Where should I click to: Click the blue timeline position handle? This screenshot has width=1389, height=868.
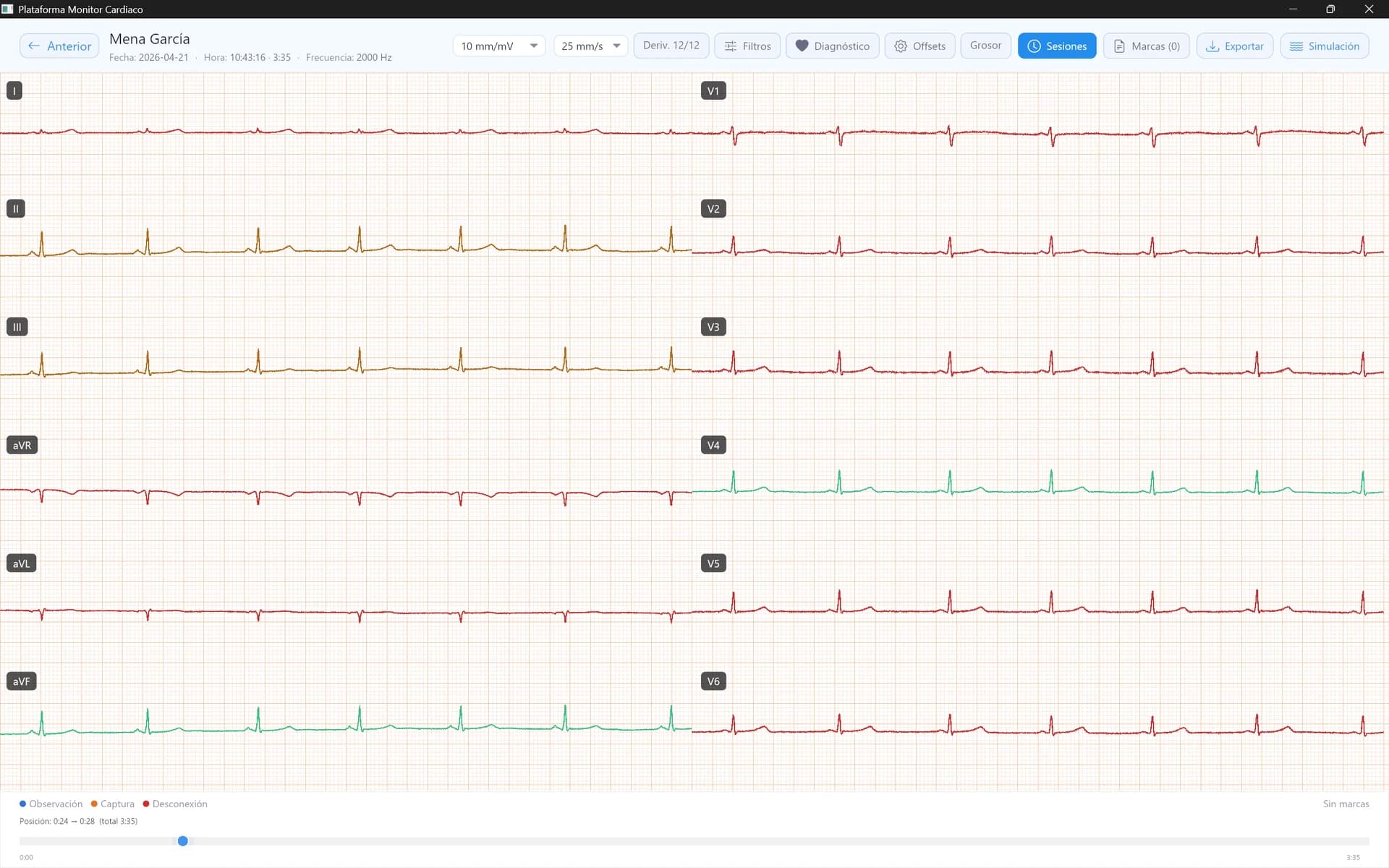183,841
